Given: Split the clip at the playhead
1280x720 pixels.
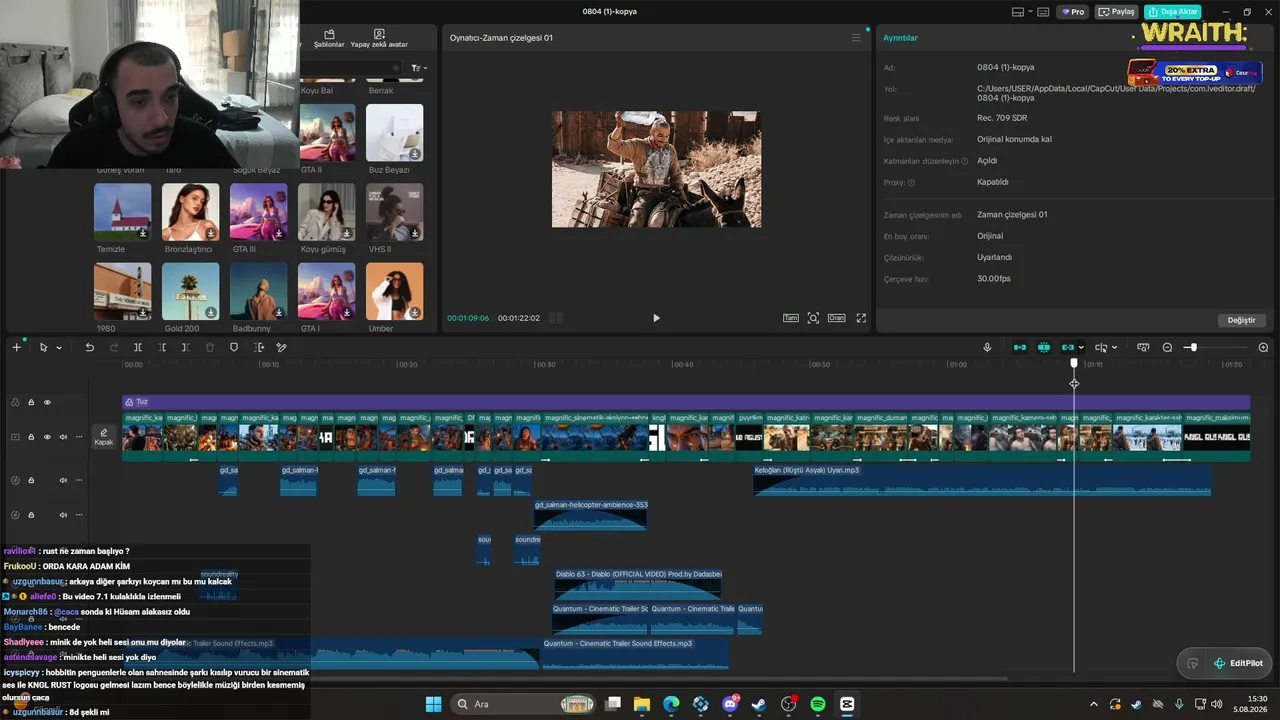Looking at the screenshot, I should [138, 347].
